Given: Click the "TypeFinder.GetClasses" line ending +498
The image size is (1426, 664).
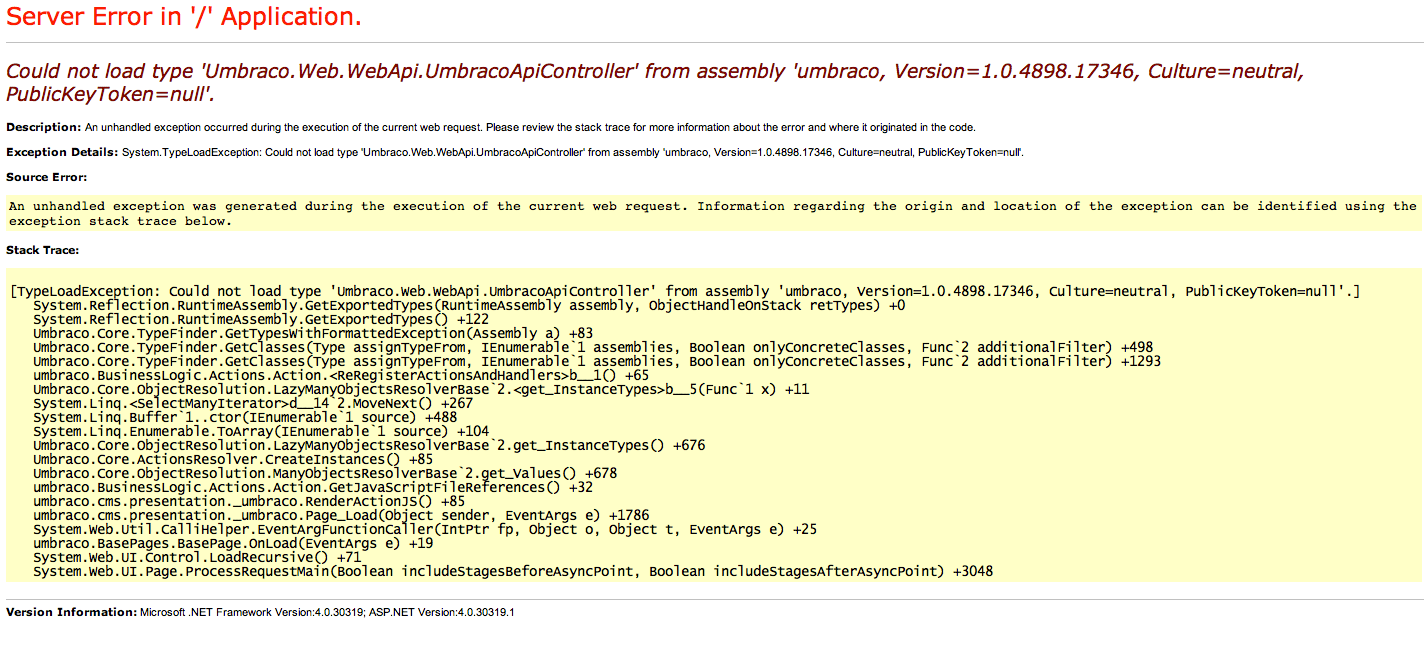Looking at the screenshot, I should click(593, 347).
